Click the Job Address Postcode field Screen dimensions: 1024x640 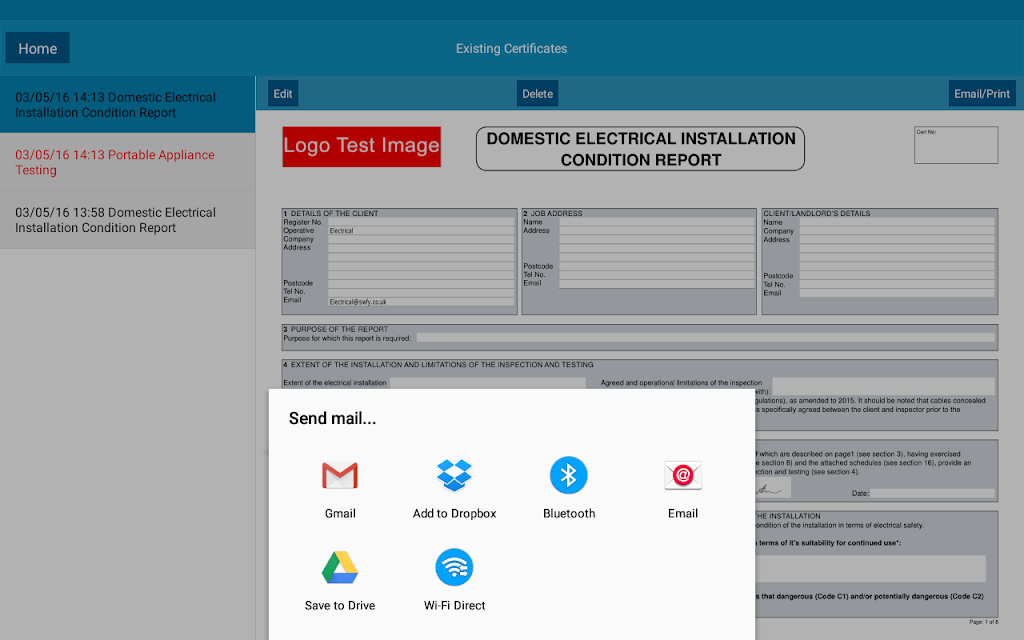click(657, 266)
